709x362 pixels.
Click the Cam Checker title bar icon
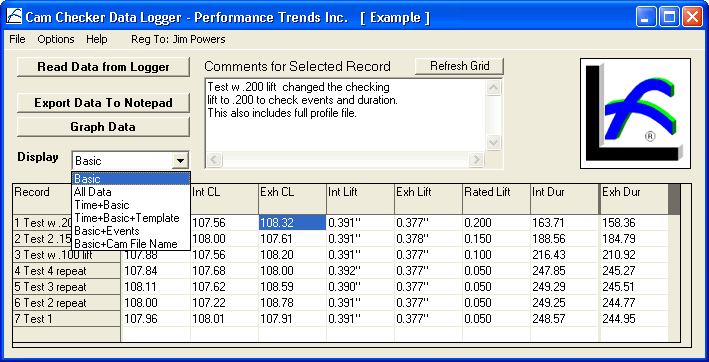click(14, 17)
